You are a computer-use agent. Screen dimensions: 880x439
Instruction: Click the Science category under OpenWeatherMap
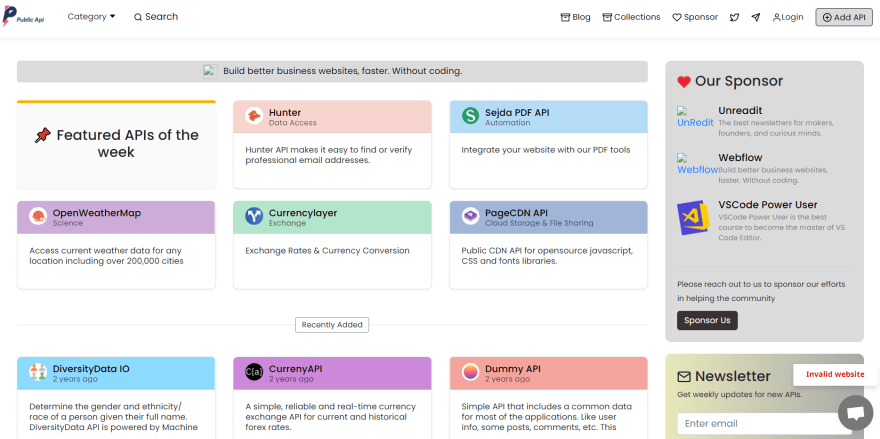(67, 223)
